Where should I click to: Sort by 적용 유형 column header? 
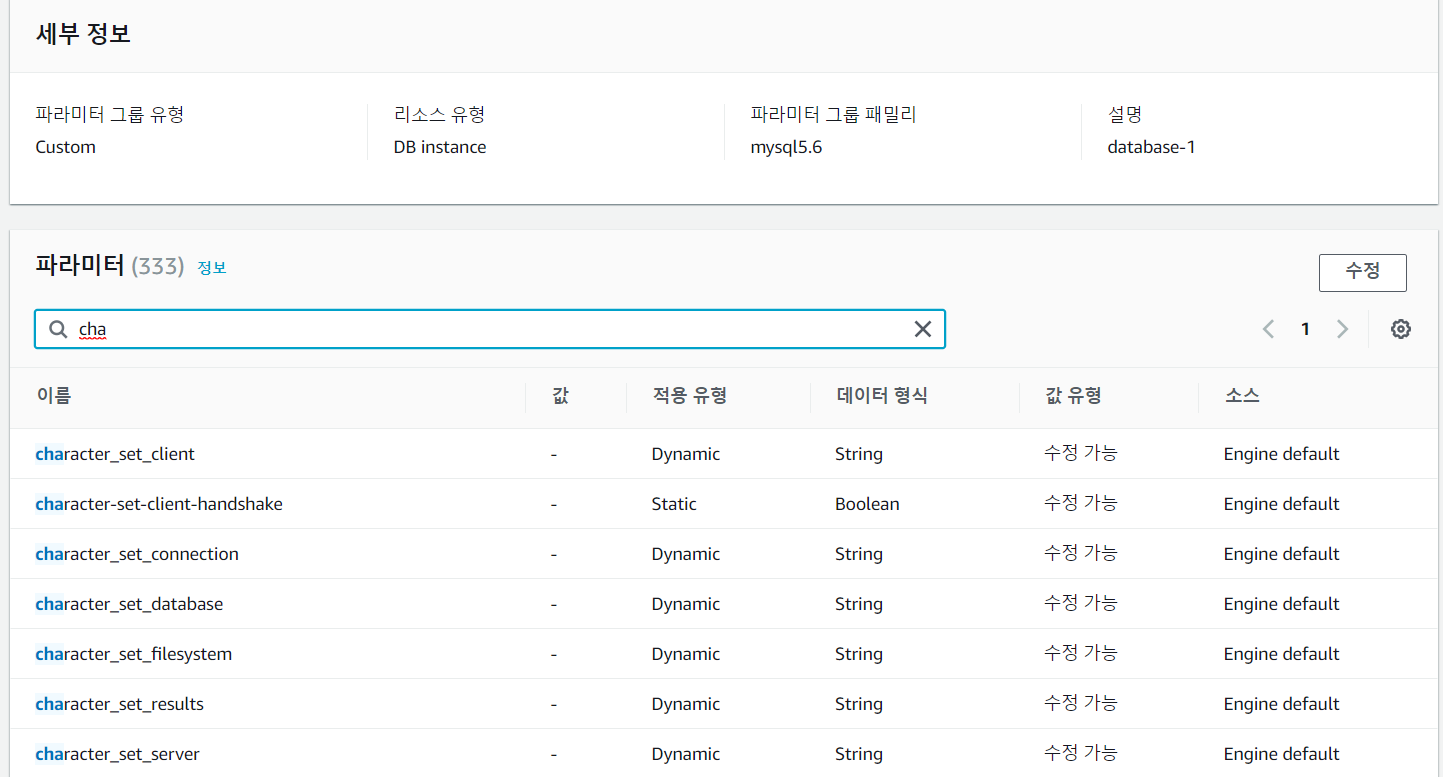[x=689, y=396]
